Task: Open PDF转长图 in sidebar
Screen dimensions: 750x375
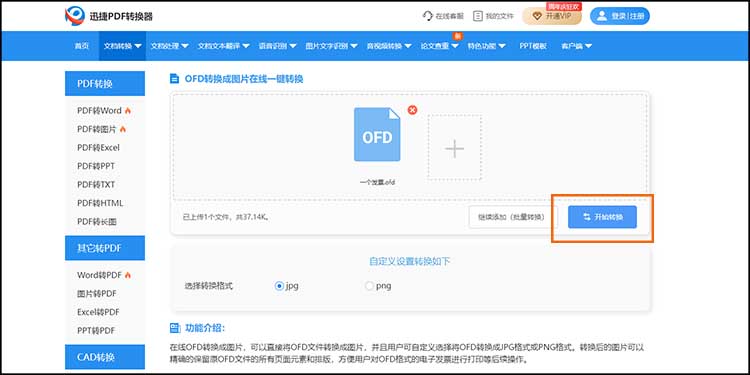Action: [x=97, y=222]
